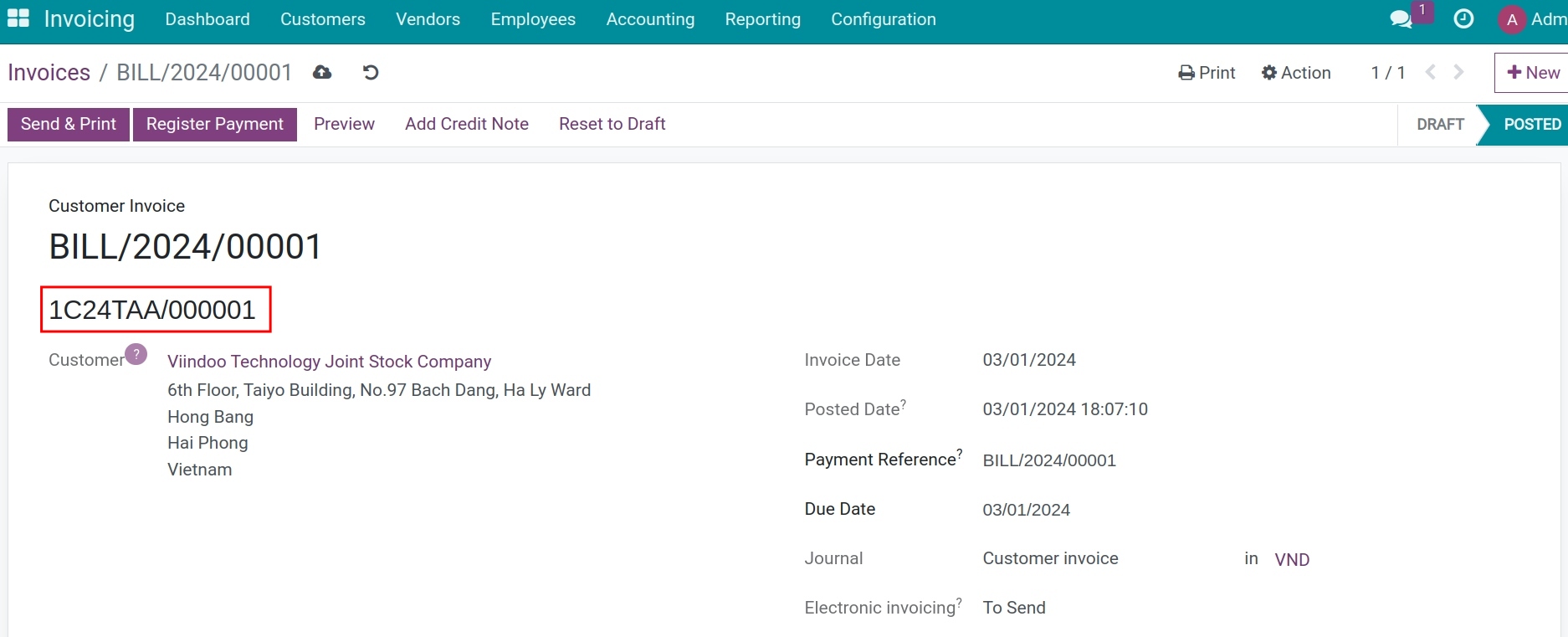Click the cloud save icon

(322, 73)
